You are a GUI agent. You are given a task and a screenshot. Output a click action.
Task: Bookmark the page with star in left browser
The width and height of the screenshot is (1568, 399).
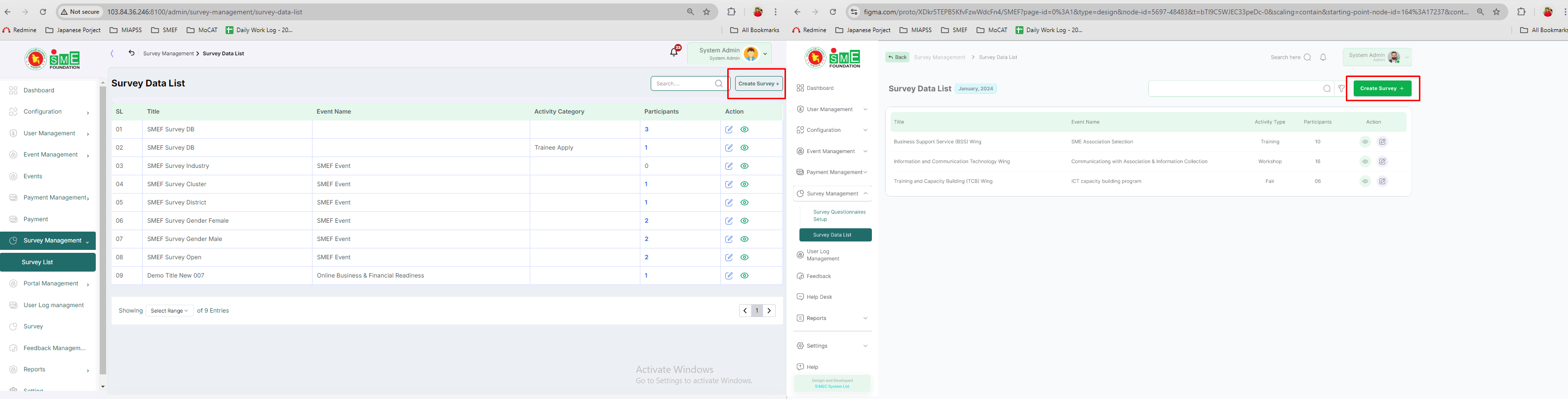pyautogui.click(x=706, y=11)
